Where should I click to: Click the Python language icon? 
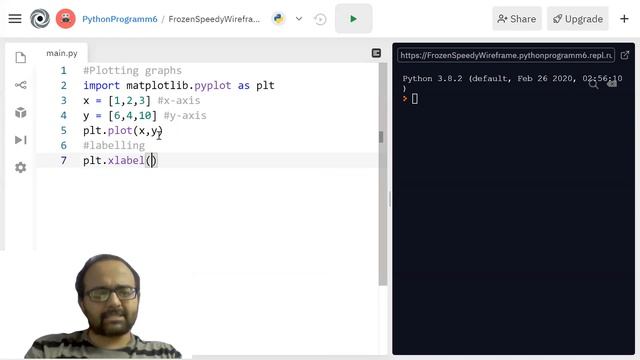point(279,19)
